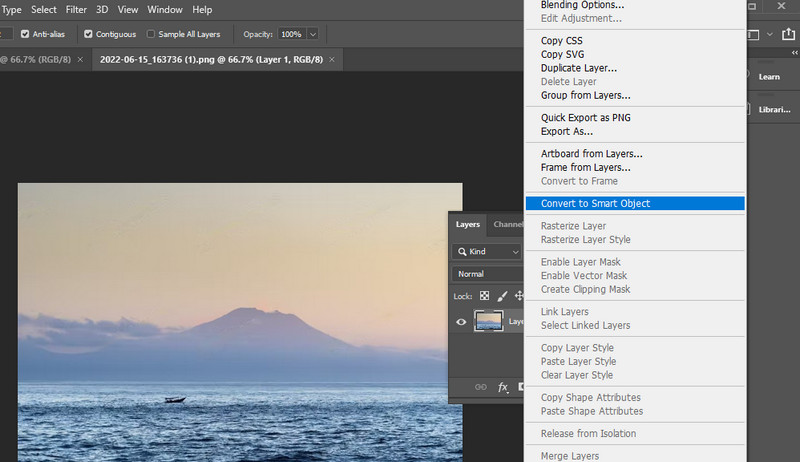
Task: Click the lock image pixels brush icon
Action: point(503,296)
